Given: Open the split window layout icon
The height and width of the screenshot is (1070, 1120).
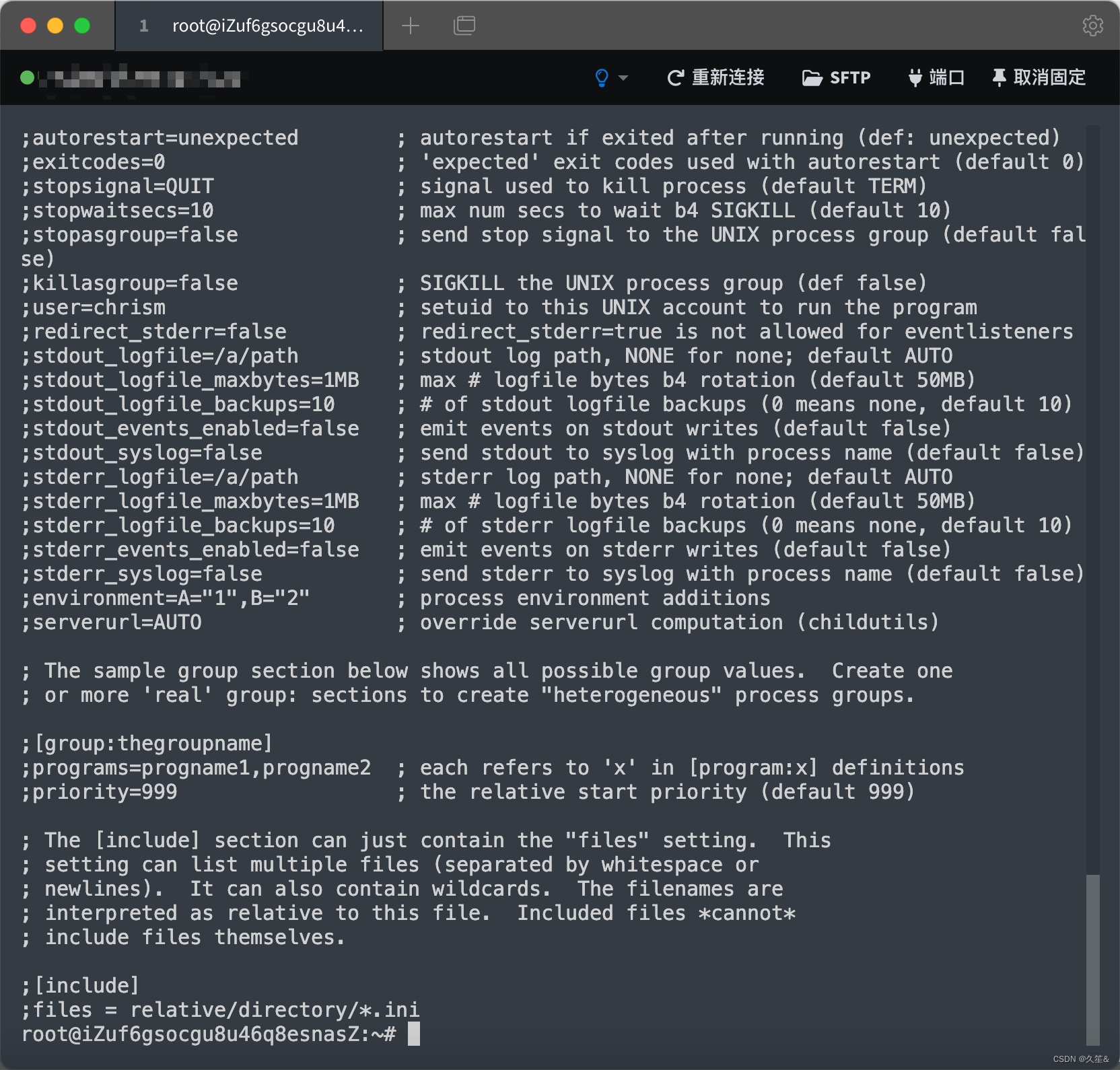Looking at the screenshot, I should (464, 26).
